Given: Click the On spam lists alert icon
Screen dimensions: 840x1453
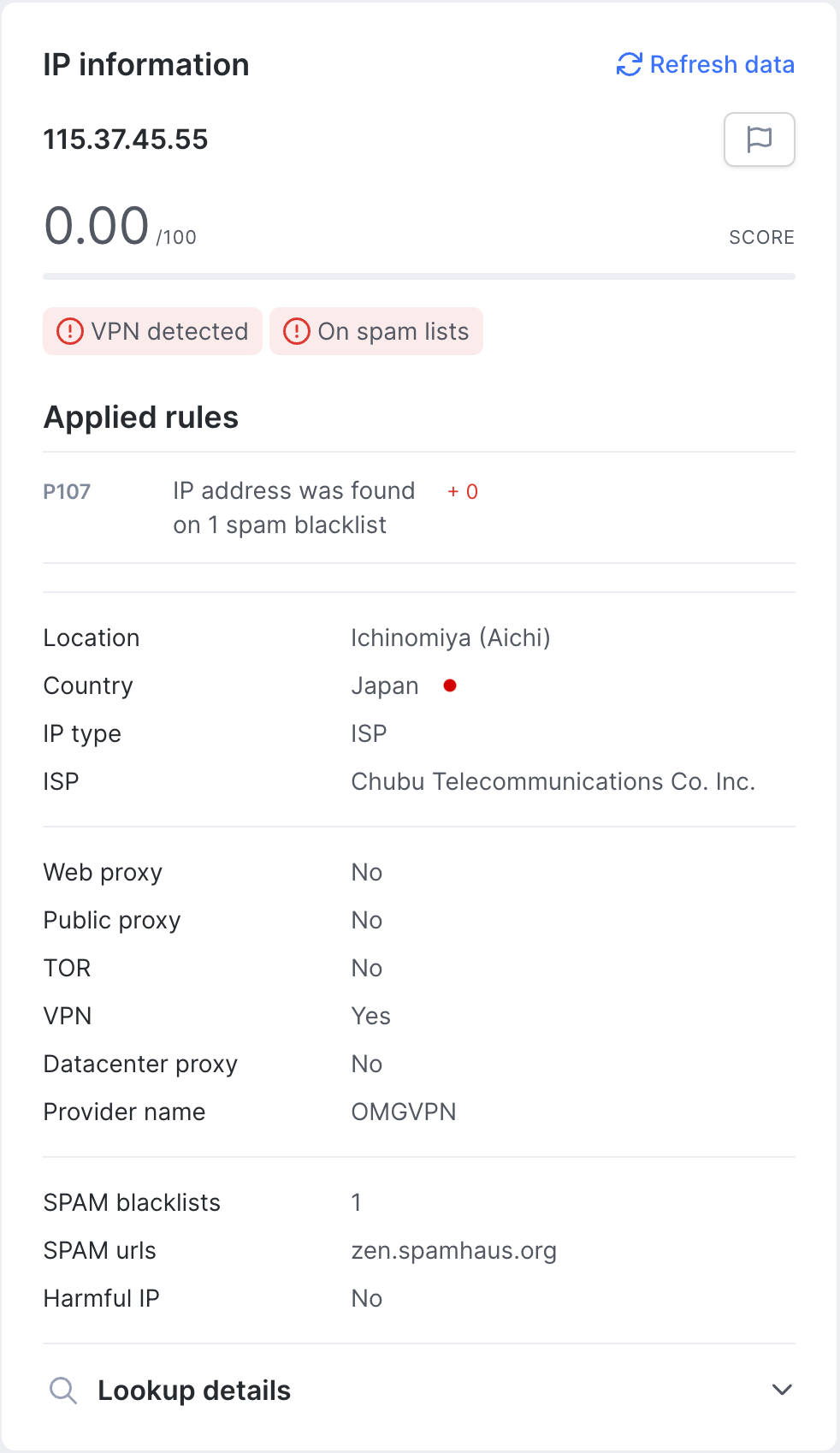Looking at the screenshot, I should 296,331.
